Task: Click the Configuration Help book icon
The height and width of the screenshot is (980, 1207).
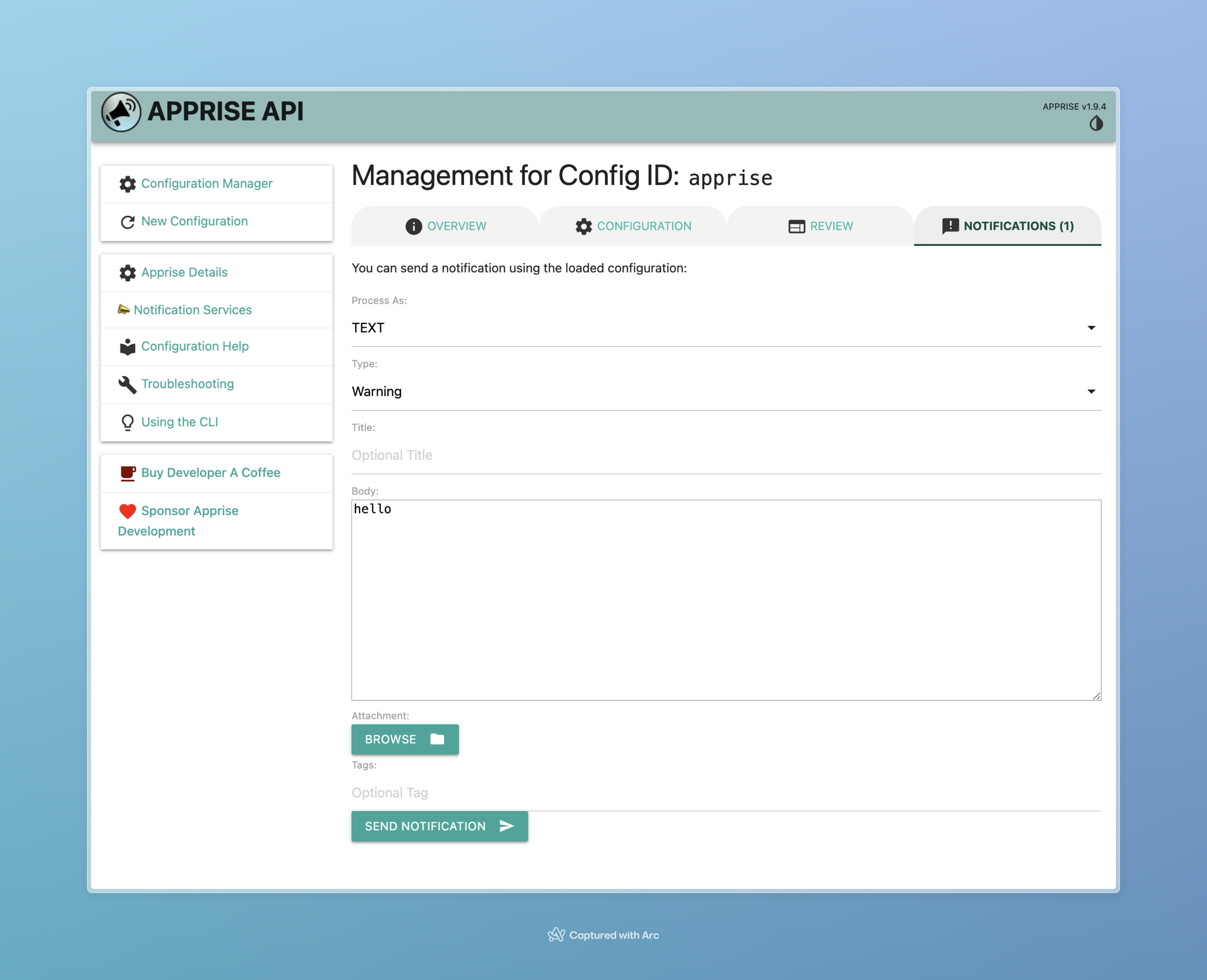Action: (128, 347)
